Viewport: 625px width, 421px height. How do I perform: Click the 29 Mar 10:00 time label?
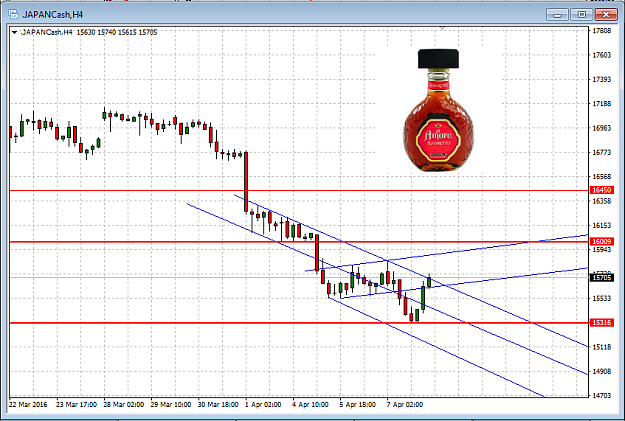[171, 404]
